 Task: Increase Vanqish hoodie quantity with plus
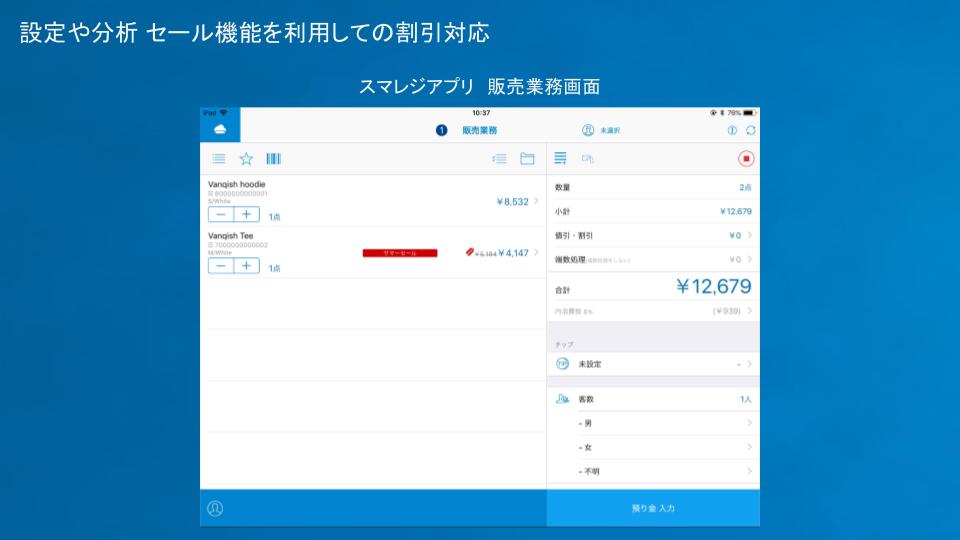(246, 214)
